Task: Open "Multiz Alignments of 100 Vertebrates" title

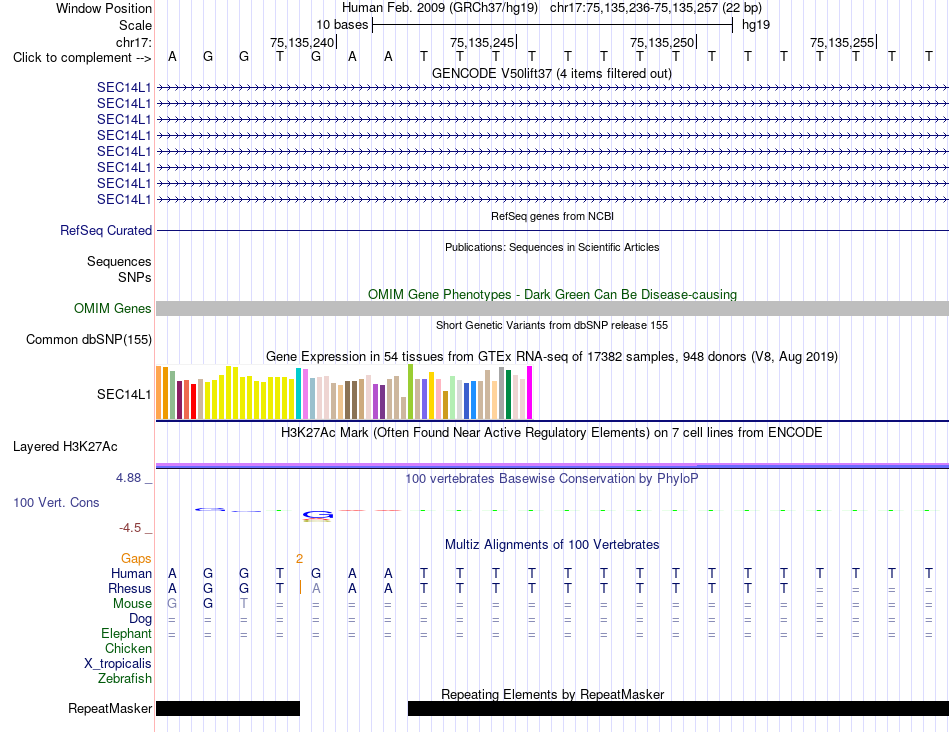Action: (x=552, y=545)
